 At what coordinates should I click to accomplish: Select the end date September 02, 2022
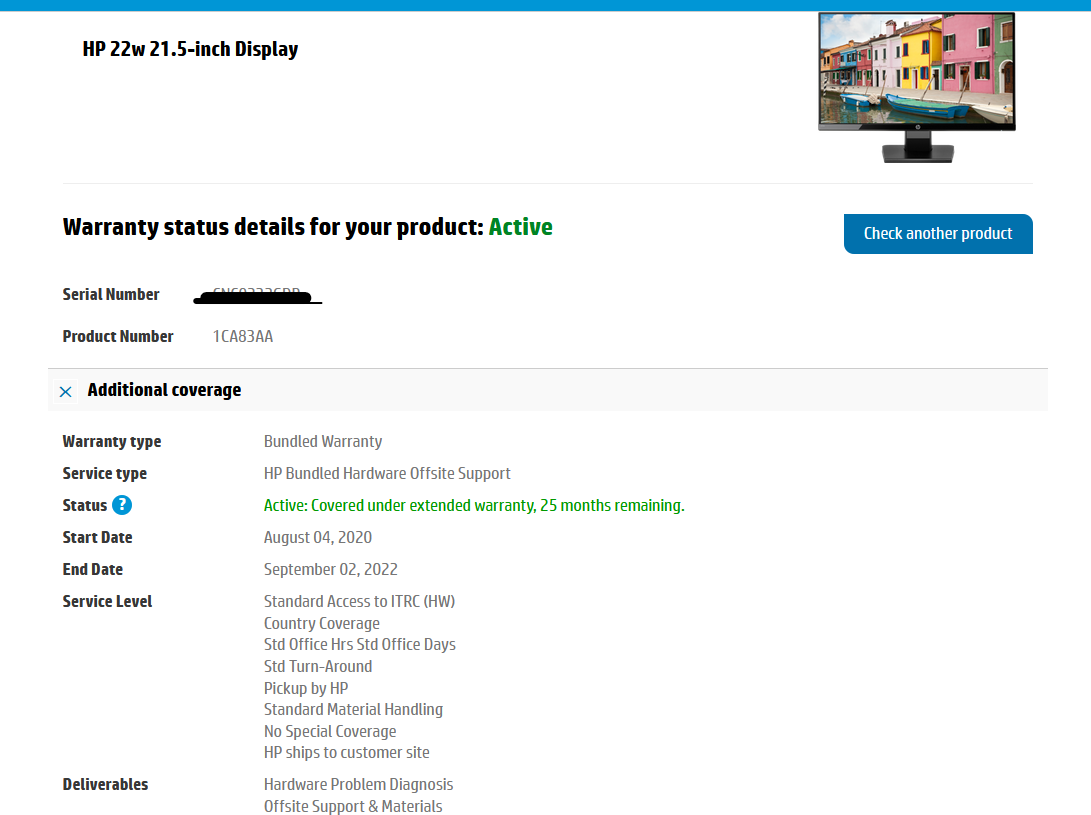tap(331, 569)
